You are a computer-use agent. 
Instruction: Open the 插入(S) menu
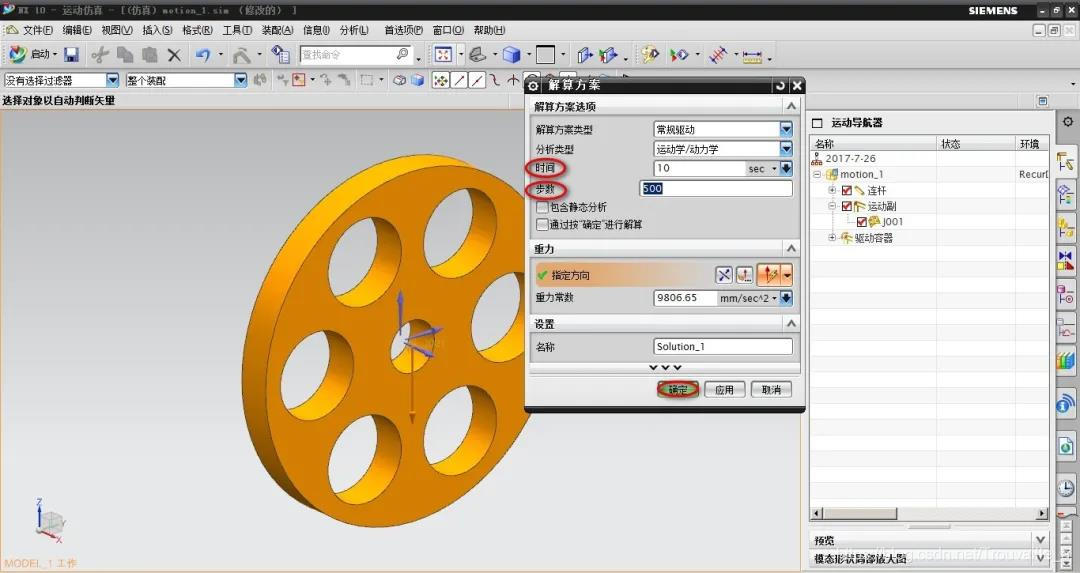(157, 30)
